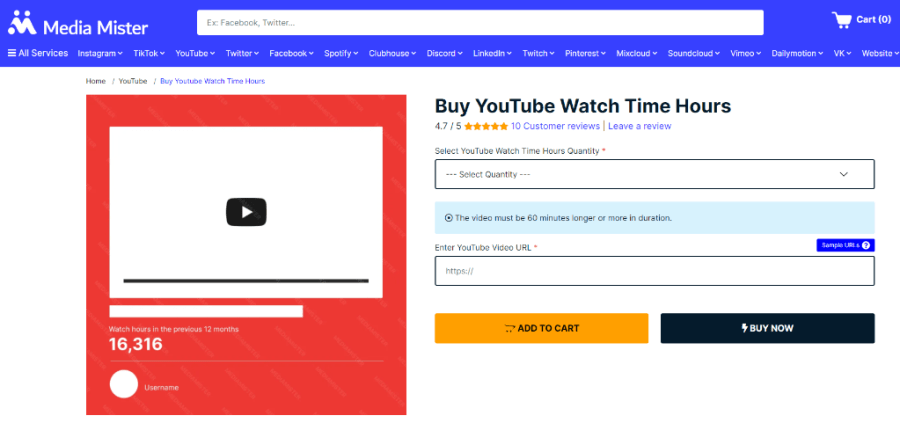Click the Media Mister logo
Image resolution: width=900 pixels, height=423 pixels.
coord(78,24)
